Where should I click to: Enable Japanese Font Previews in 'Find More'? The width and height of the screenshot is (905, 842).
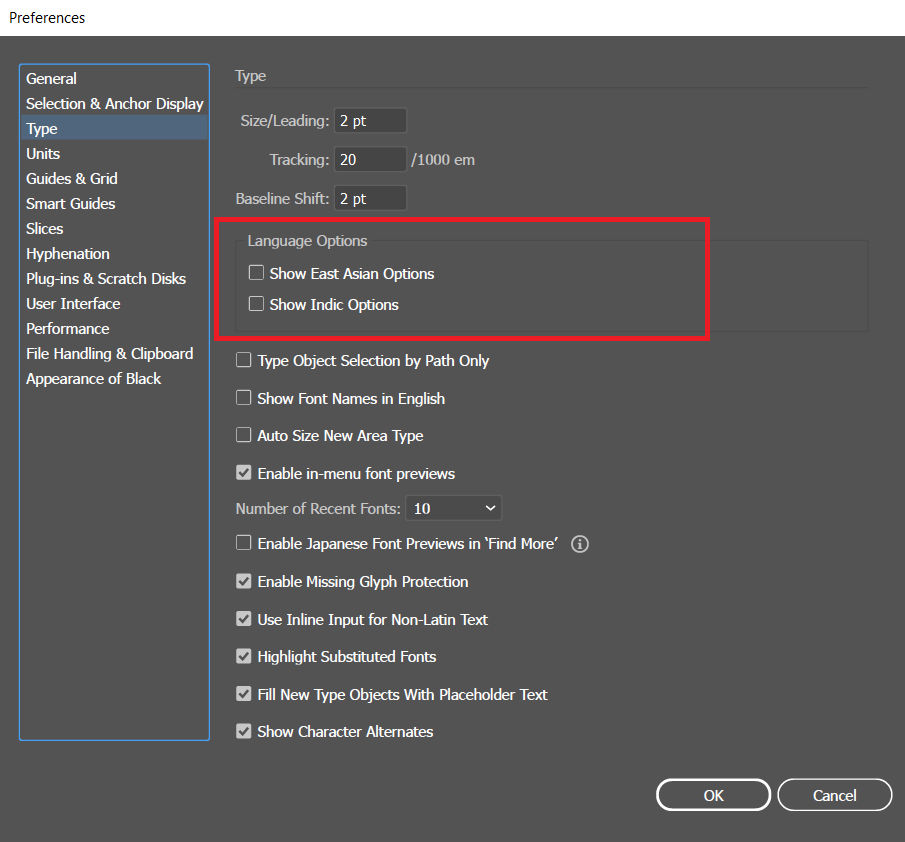pos(243,543)
